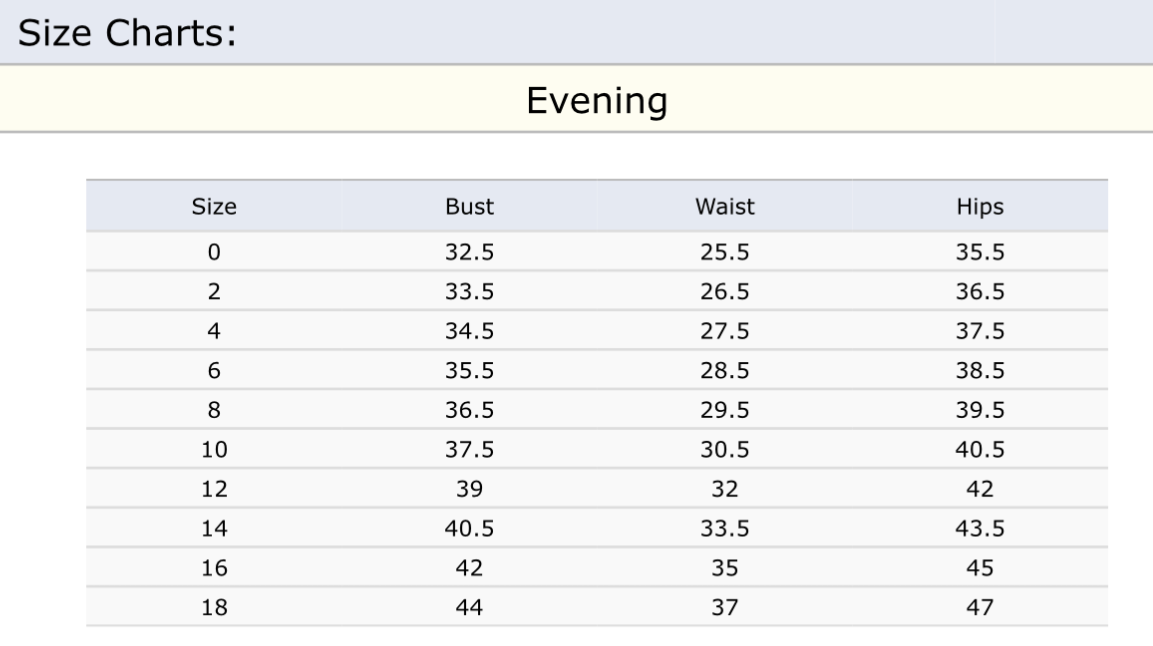1153x646 pixels.
Task: Click waist value 30.5 for size 10
Action: click(x=724, y=450)
